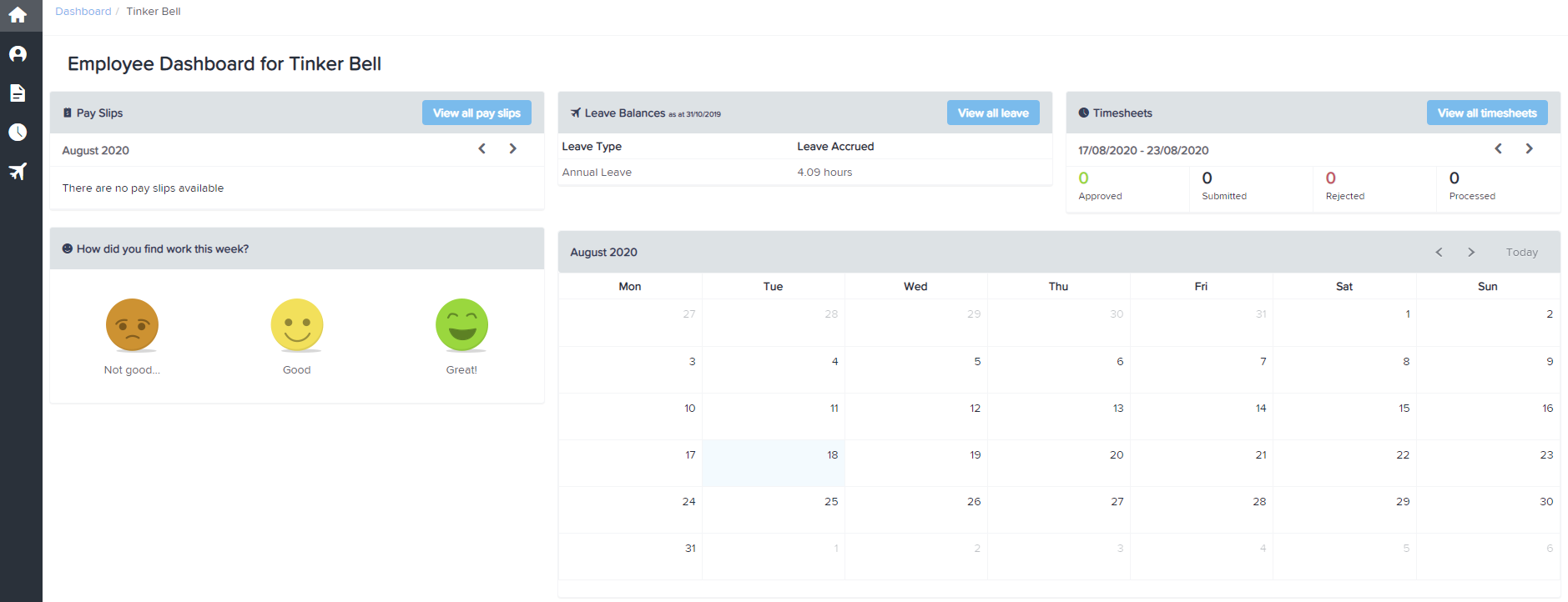
Task: Click the View all timesheets button
Action: (1487, 113)
